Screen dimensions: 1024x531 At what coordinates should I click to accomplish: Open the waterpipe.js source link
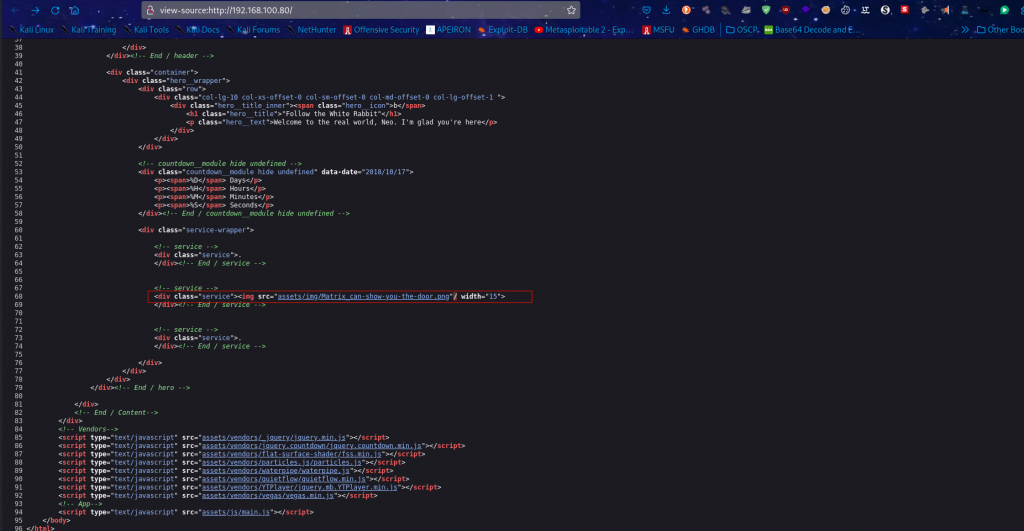276,471
